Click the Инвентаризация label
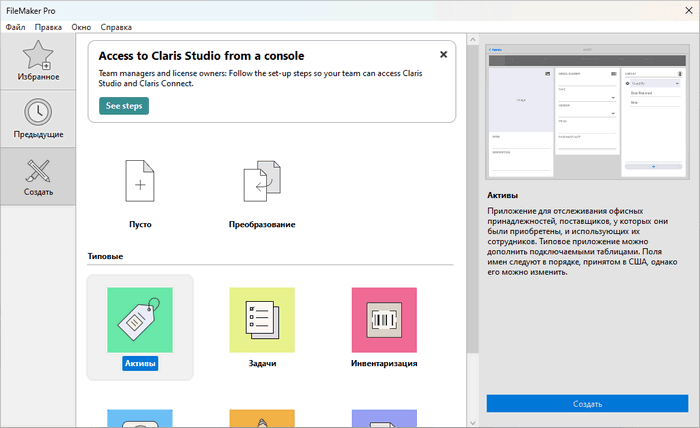The width and height of the screenshot is (700, 428). 384,363
